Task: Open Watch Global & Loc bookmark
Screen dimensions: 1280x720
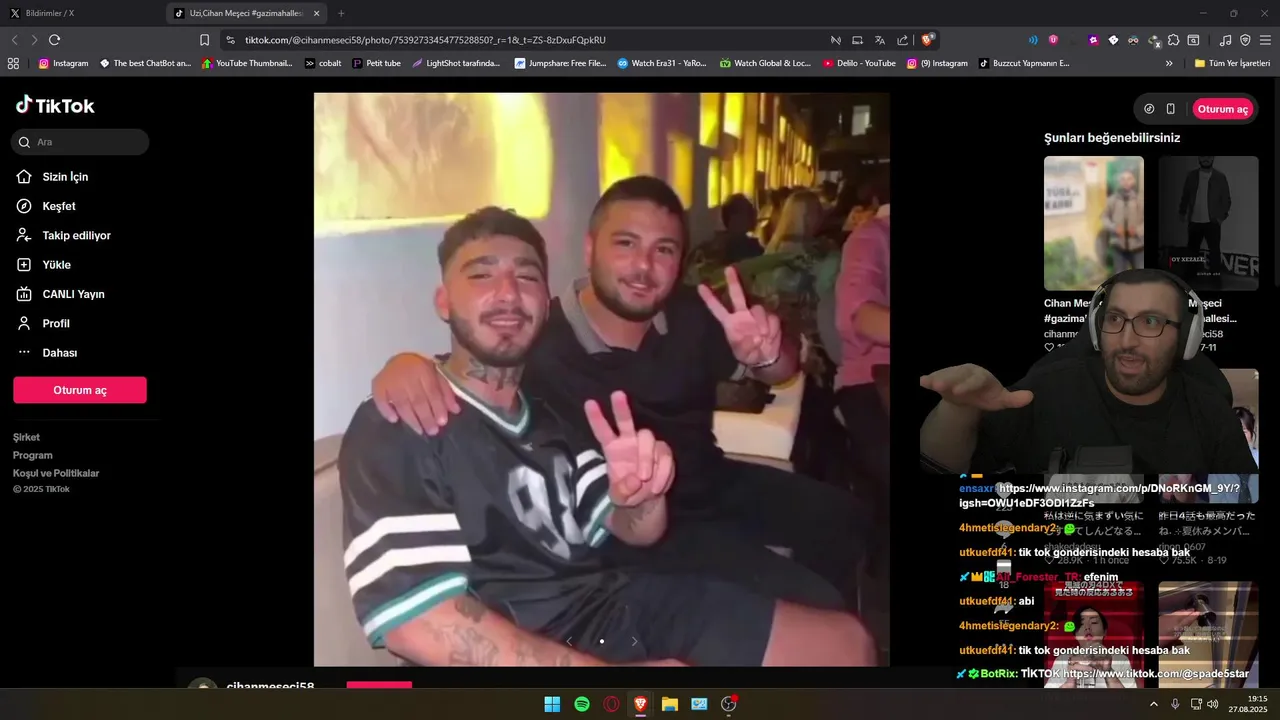Action: 765,63
